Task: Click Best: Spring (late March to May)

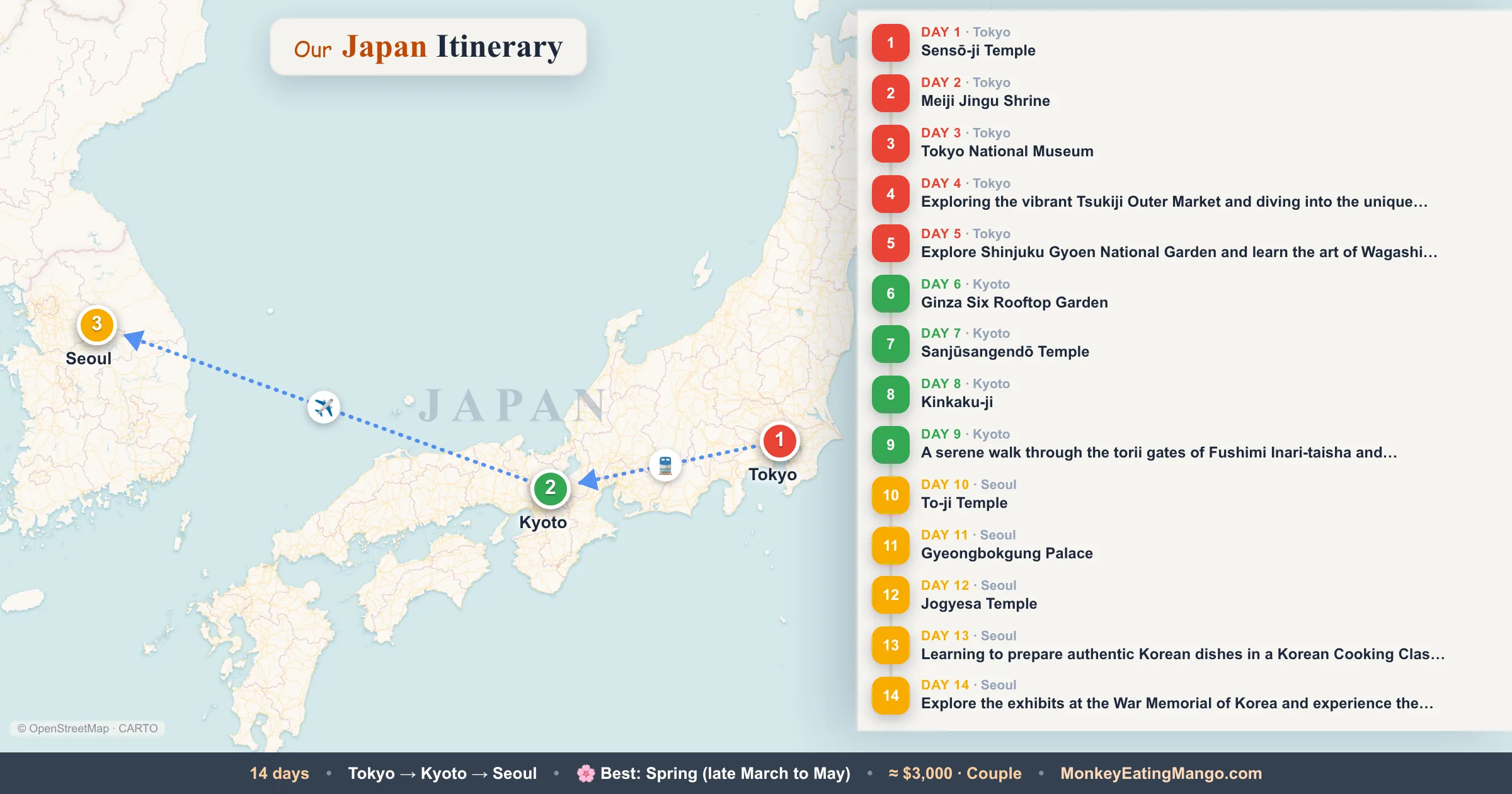Action: click(x=725, y=773)
